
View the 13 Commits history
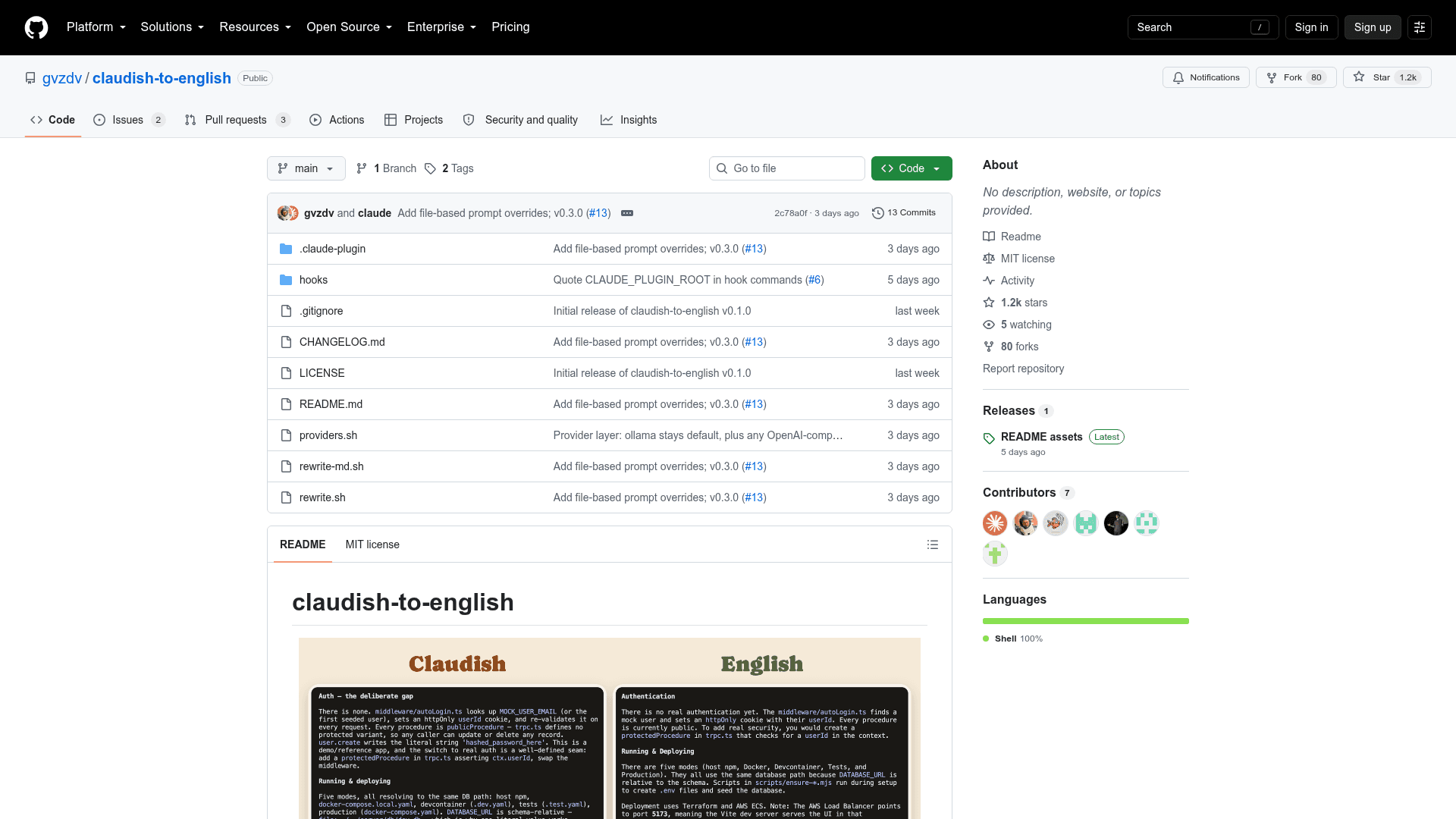click(904, 213)
